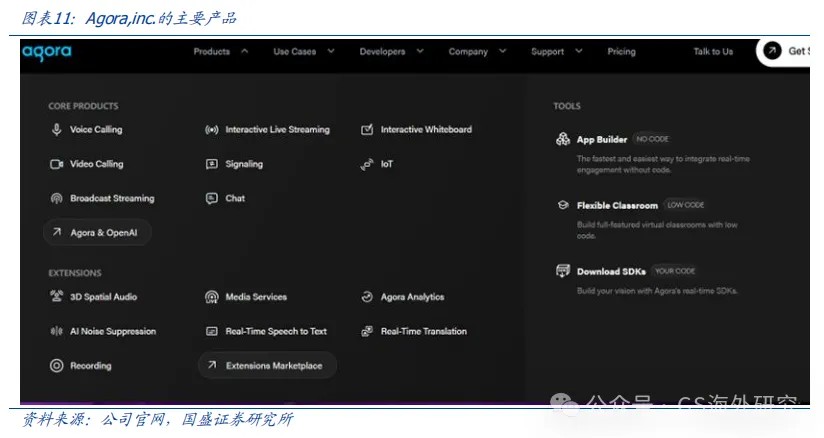Click the IoT icon
Screen dimensions: 824x438
[x=367, y=164]
